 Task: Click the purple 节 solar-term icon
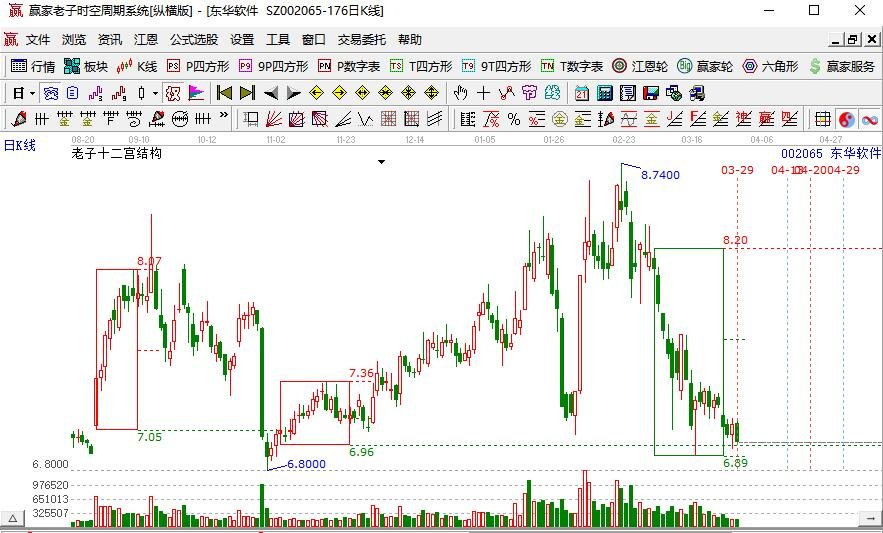(529, 93)
